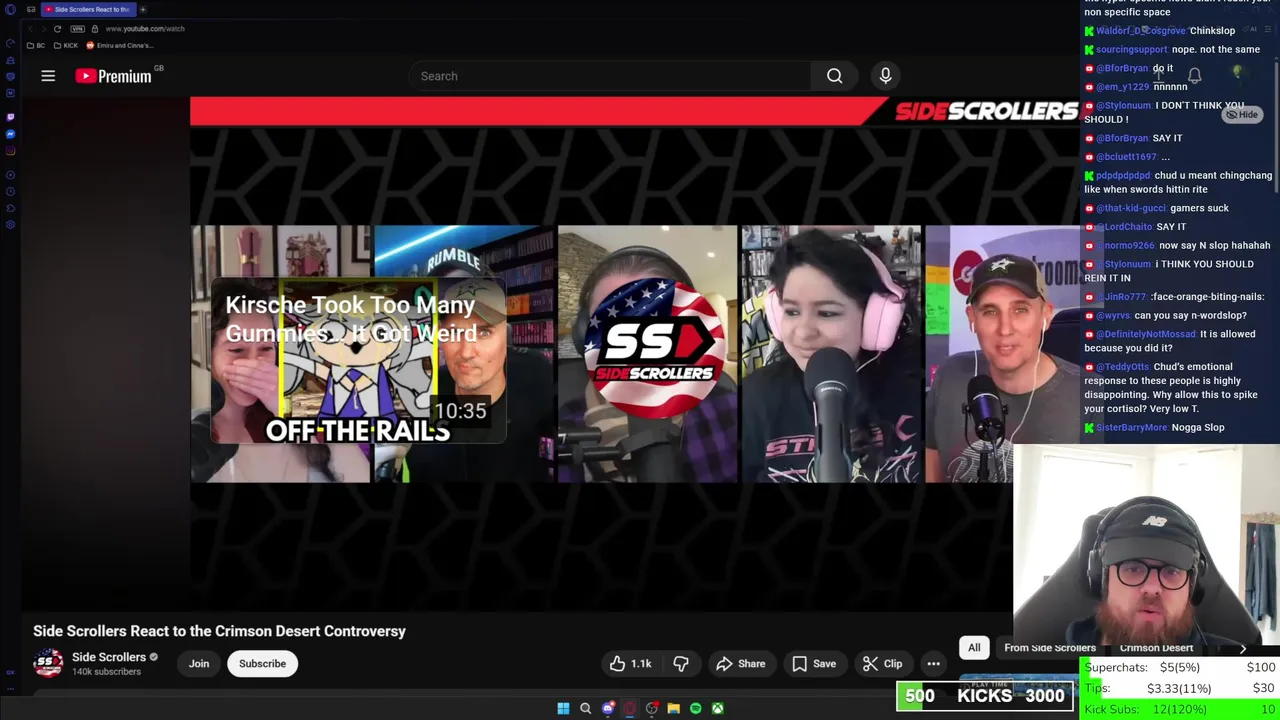Image resolution: width=1280 pixels, height=720 pixels.
Task: Start voice search with microphone icon
Action: [x=885, y=76]
